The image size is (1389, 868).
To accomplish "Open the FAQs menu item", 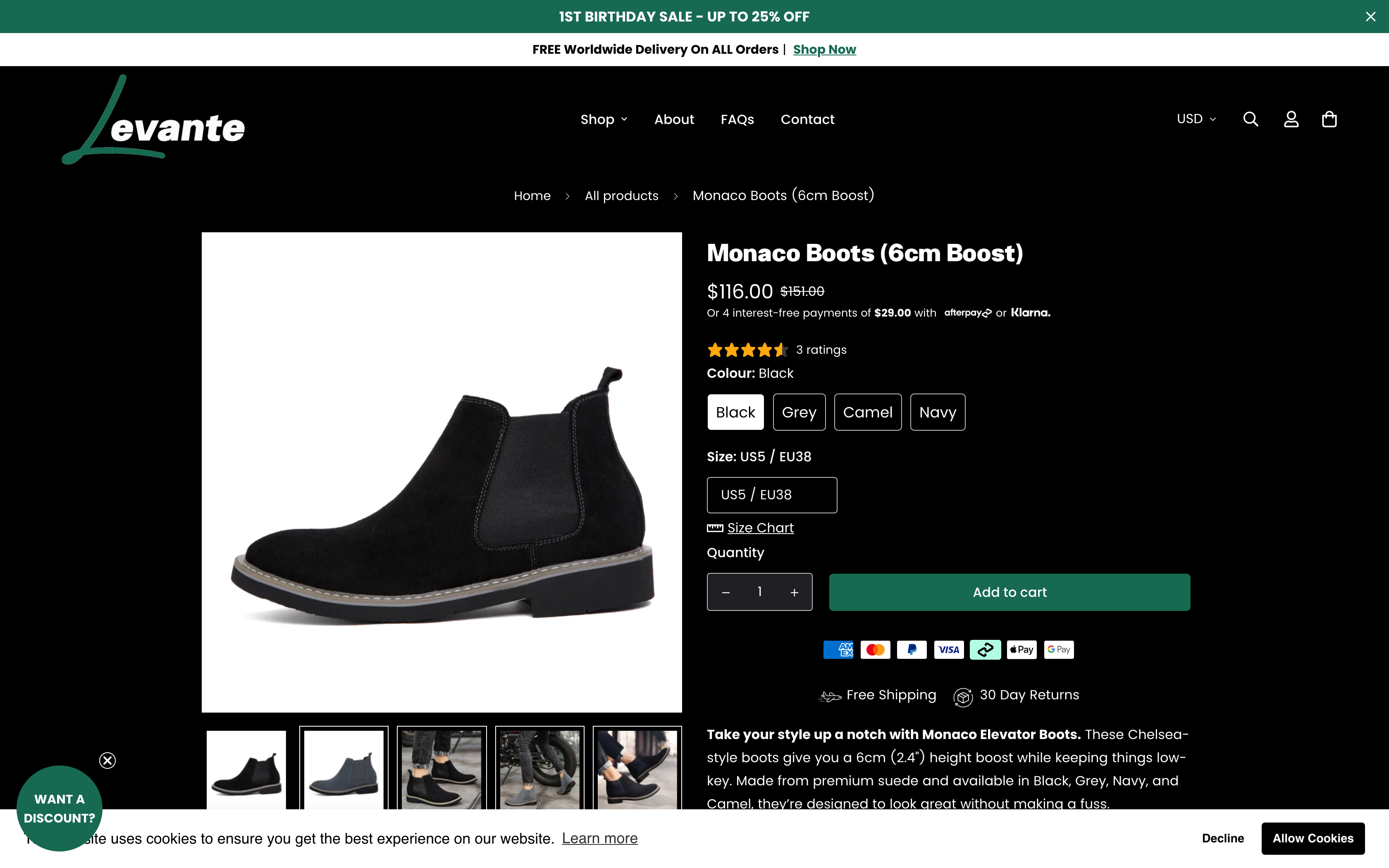I will click(737, 119).
